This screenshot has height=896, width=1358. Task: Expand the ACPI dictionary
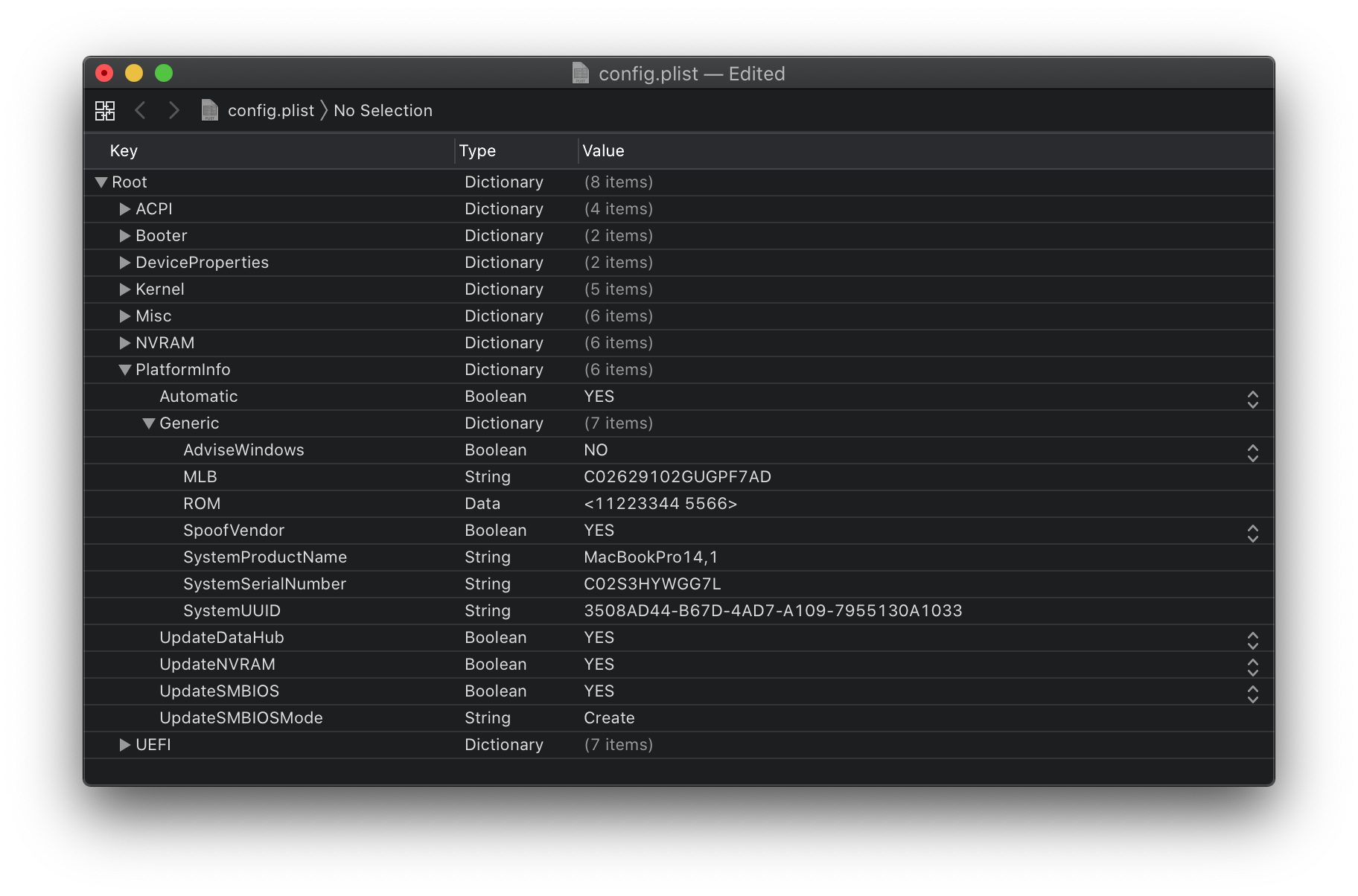(125, 210)
